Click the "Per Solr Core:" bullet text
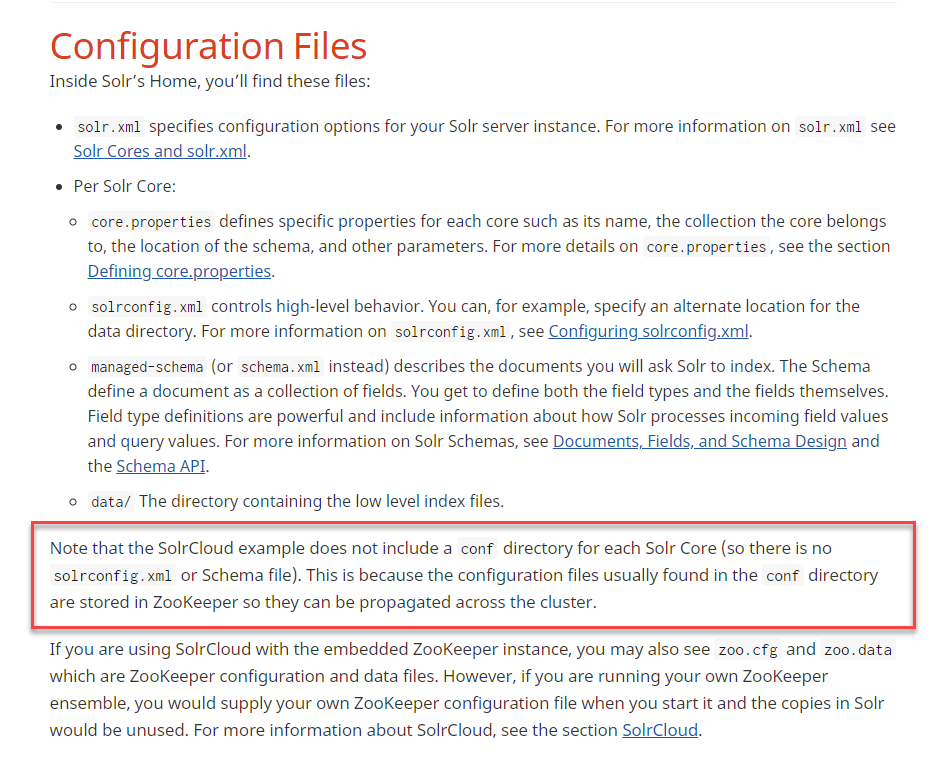 (124, 186)
